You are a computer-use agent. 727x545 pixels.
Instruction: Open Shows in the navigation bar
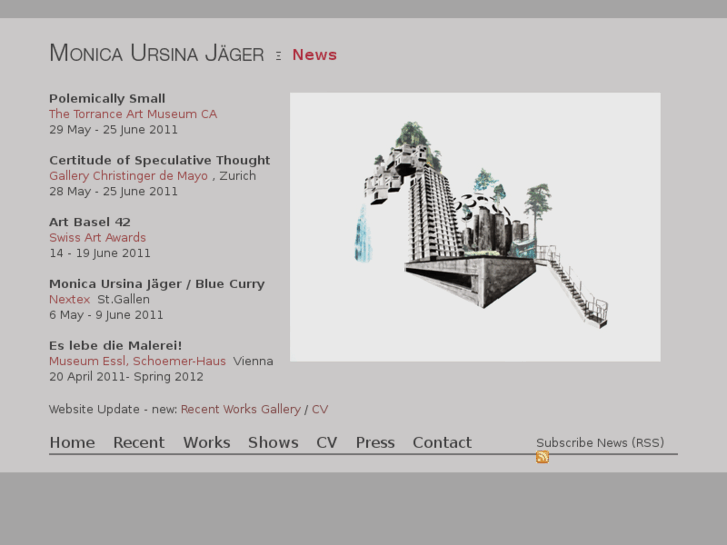[x=273, y=442]
